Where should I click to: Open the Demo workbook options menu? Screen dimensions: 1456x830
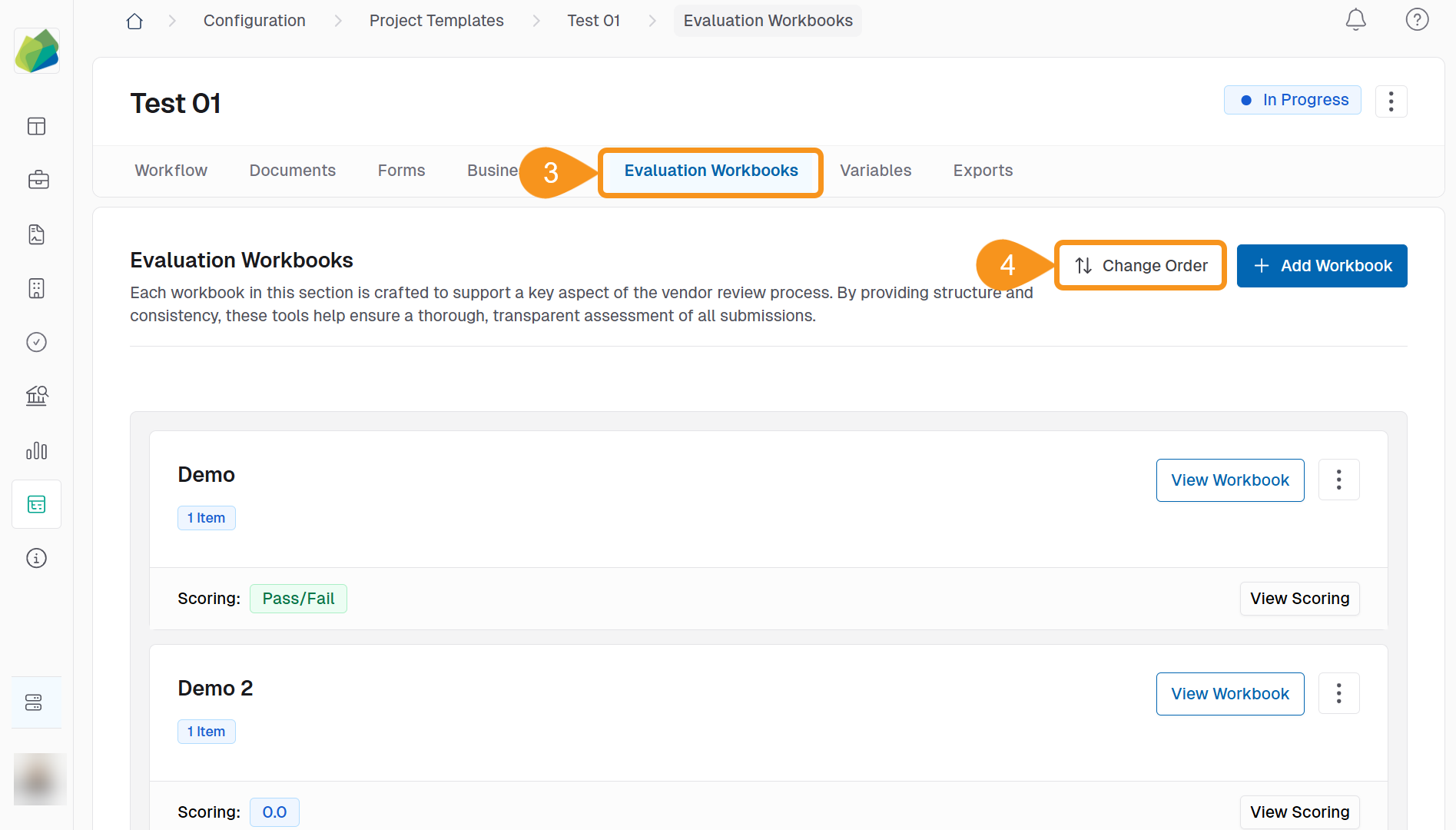click(x=1338, y=480)
